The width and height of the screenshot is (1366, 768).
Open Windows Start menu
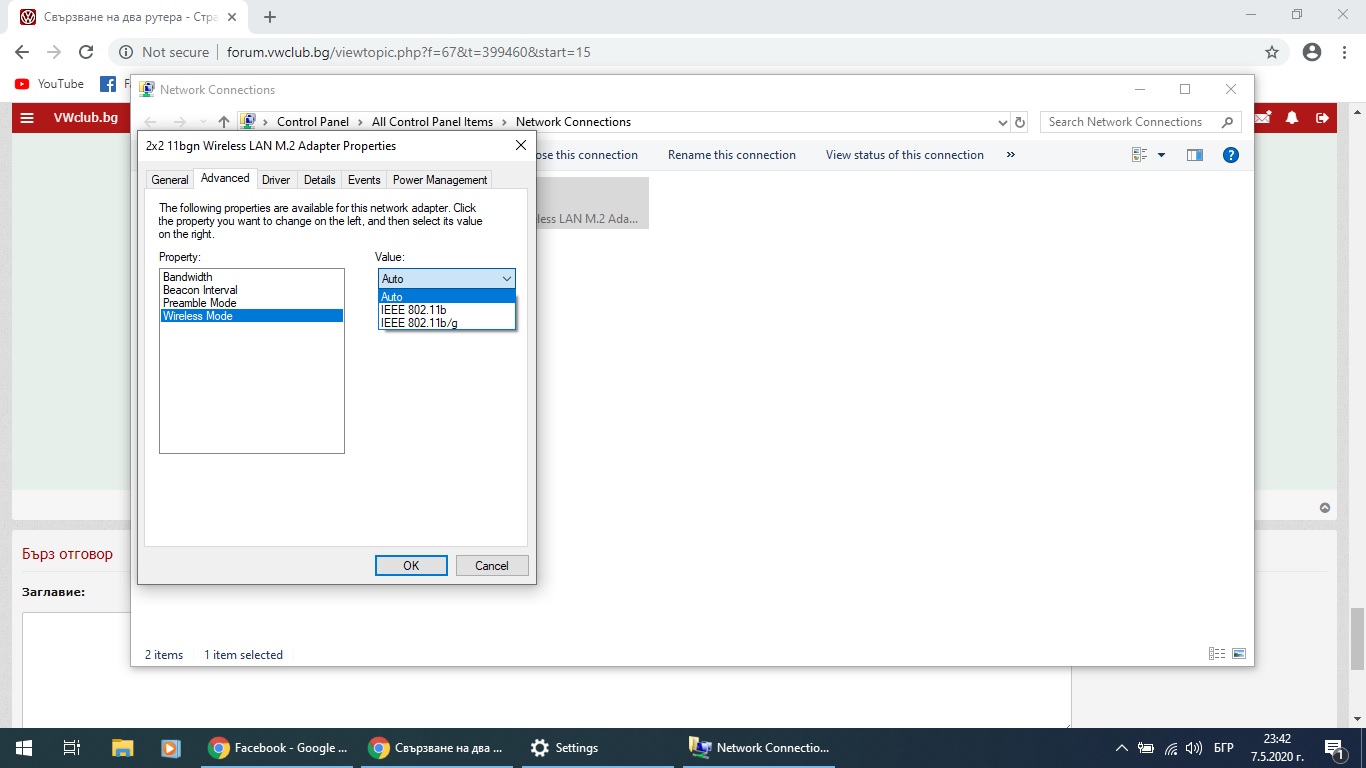(x=23, y=747)
